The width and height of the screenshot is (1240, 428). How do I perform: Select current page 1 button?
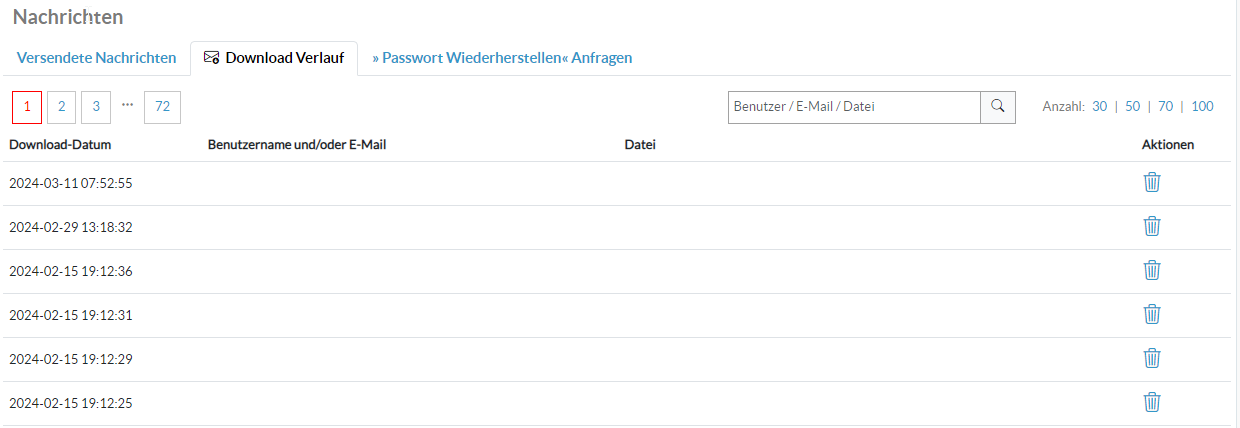(x=27, y=107)
